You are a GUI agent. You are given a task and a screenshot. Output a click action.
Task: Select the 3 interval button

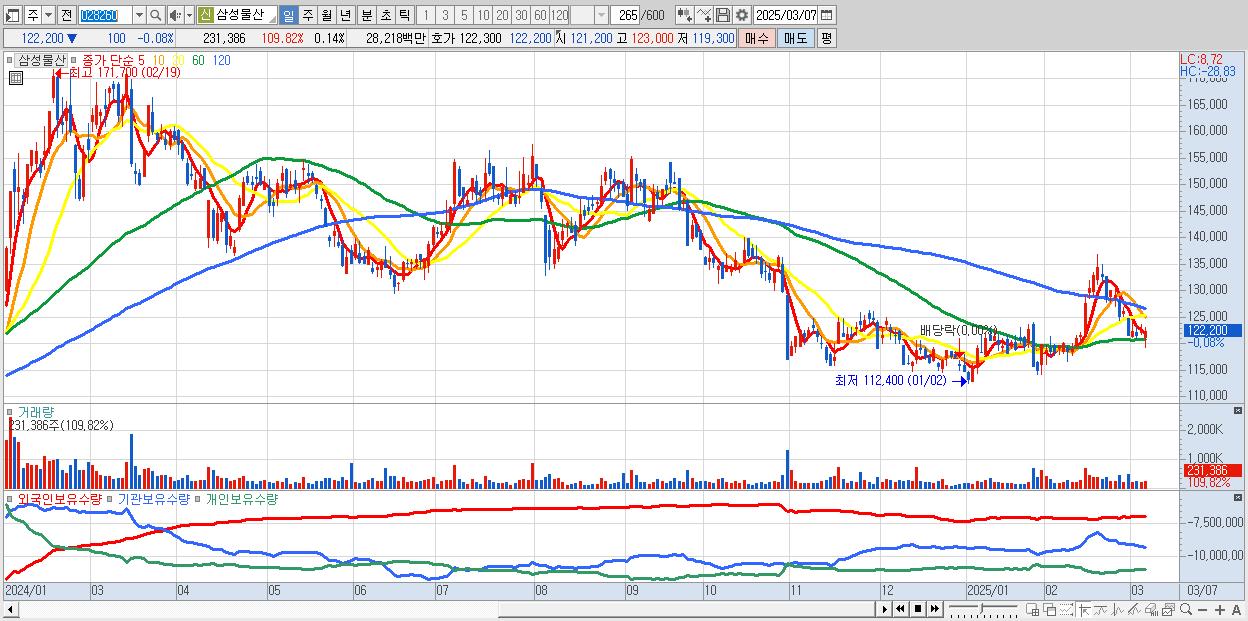[445, 16]
